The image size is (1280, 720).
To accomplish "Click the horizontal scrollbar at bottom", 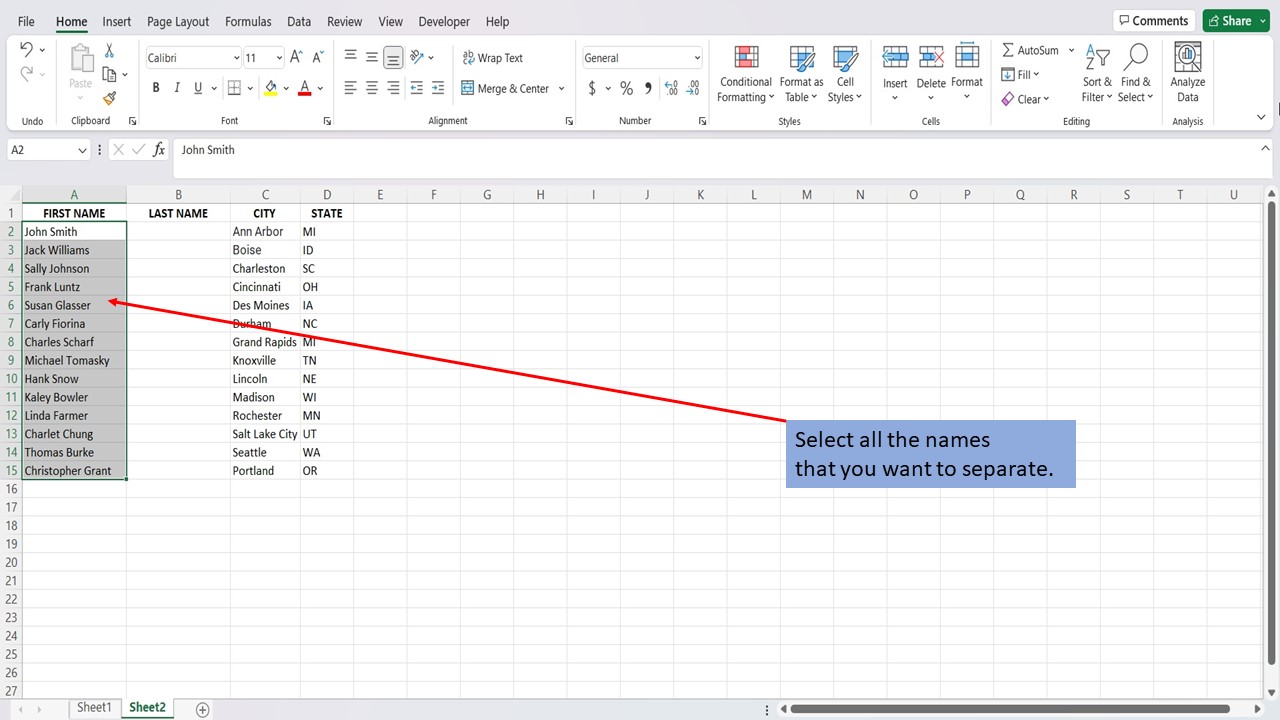I will coord(1009,709).
